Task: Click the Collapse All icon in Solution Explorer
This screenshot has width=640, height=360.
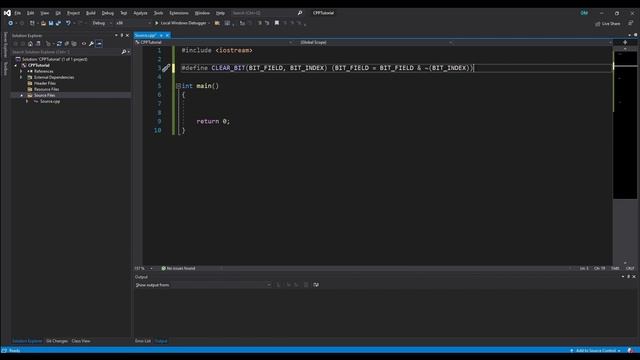Action: tap(67, 44)
